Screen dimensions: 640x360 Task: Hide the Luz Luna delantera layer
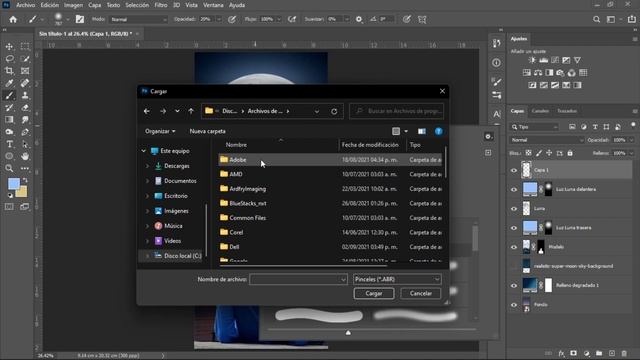(x=514, y=189)
